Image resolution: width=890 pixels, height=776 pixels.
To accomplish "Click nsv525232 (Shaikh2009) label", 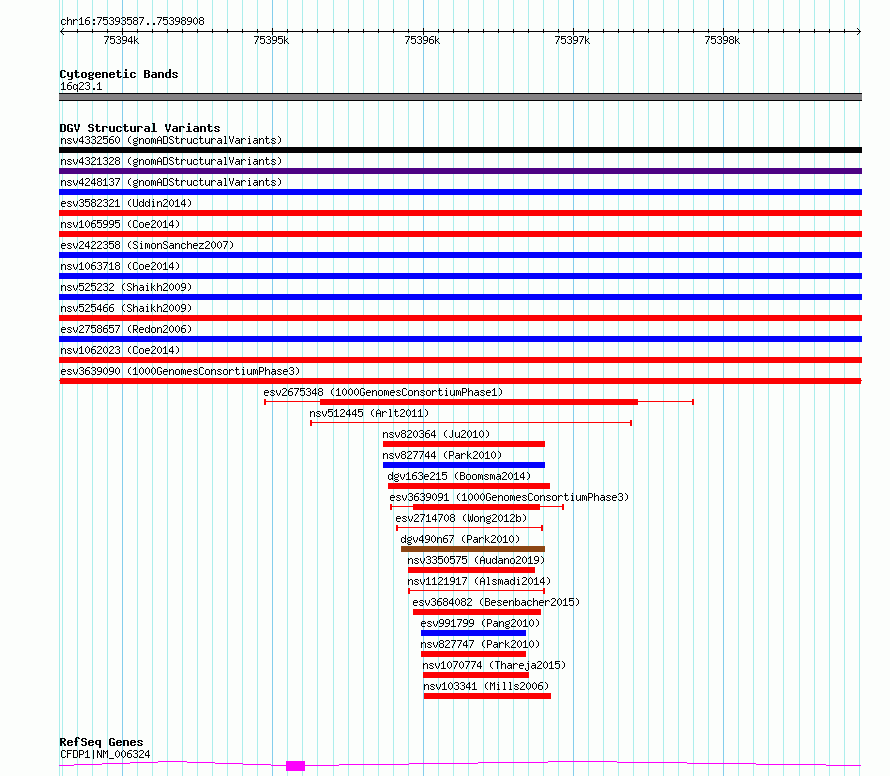I will [x=126, y=287].
